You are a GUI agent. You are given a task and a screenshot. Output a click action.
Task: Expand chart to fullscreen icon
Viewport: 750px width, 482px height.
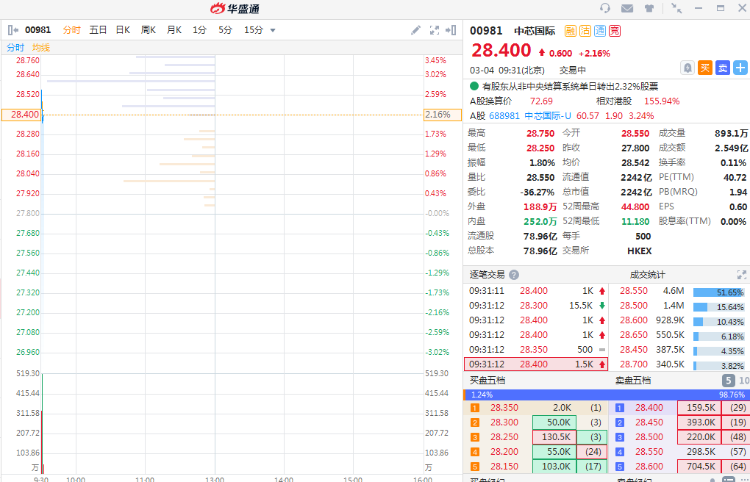(x=436, y=30)
